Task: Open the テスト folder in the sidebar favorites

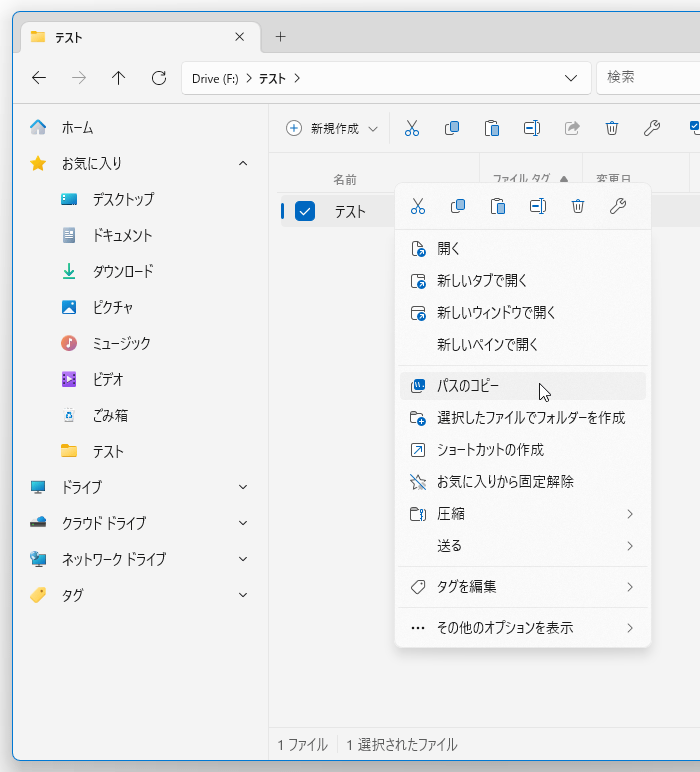Action: 139,451
